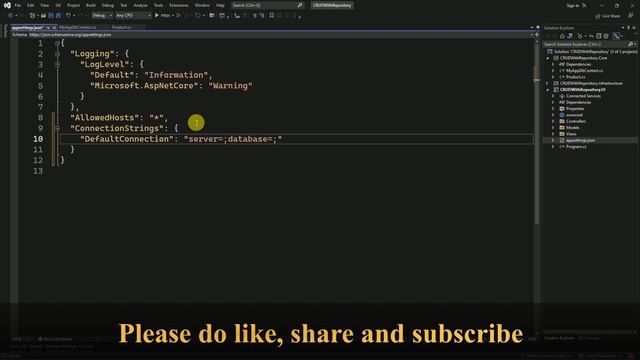The height and width of the screenshot is (360, 640).
Task: Select Program.cs in Solution Explorer
Action: pos(576,147)
